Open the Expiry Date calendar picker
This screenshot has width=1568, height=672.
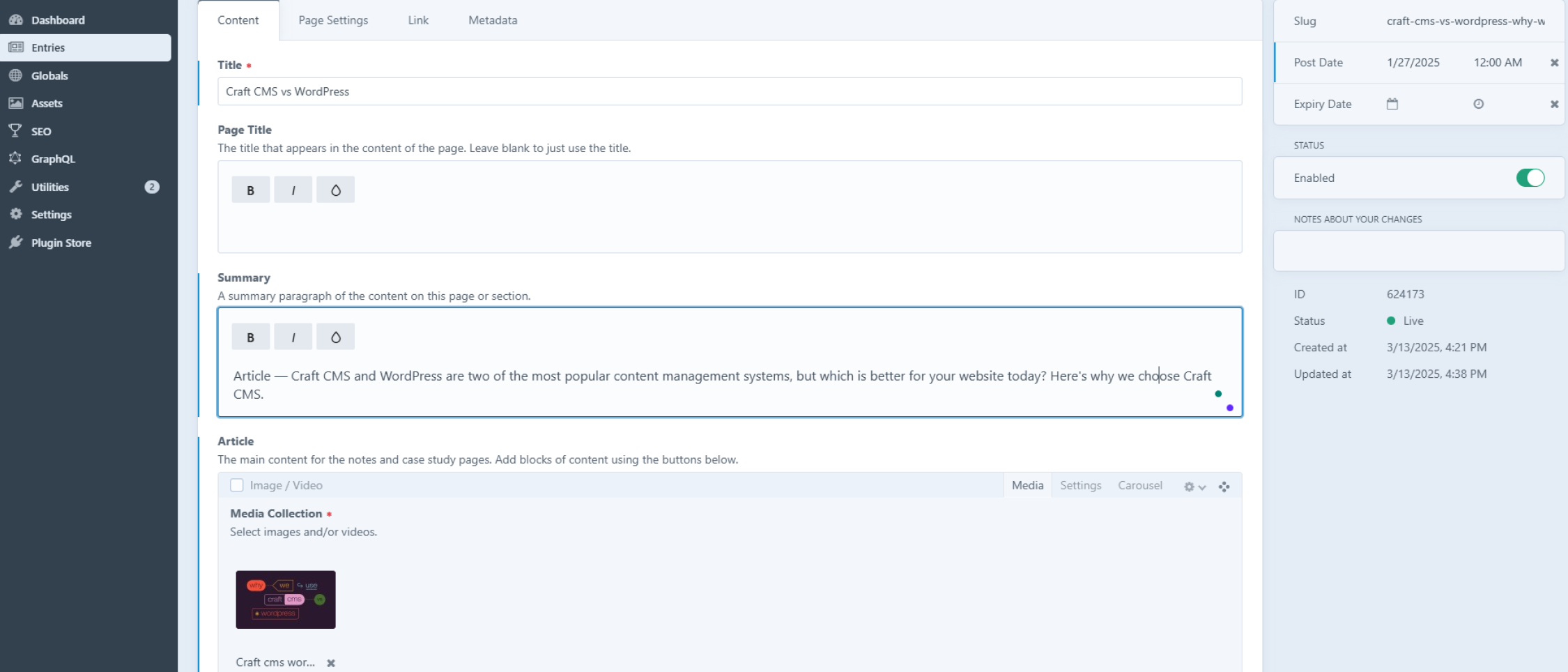coord(1392,104)
